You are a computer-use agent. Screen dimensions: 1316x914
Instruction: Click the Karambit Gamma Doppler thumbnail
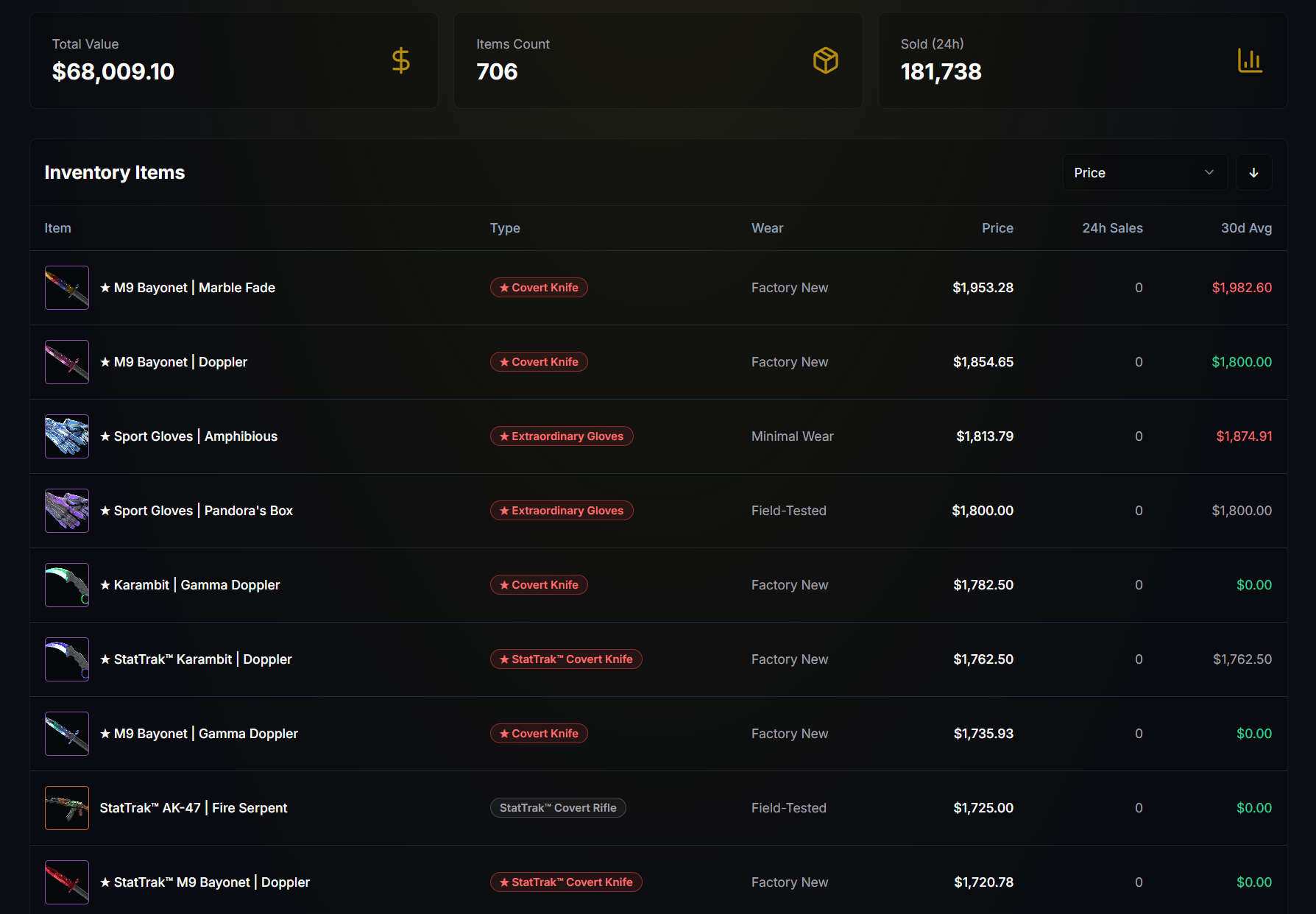[66, 584]
